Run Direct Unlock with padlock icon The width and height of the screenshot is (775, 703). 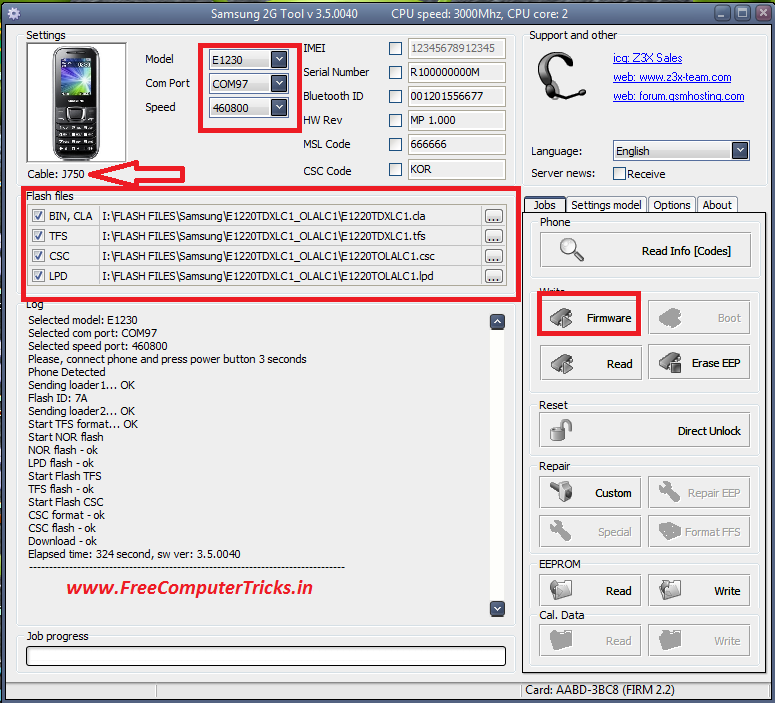tap(645, 431)
